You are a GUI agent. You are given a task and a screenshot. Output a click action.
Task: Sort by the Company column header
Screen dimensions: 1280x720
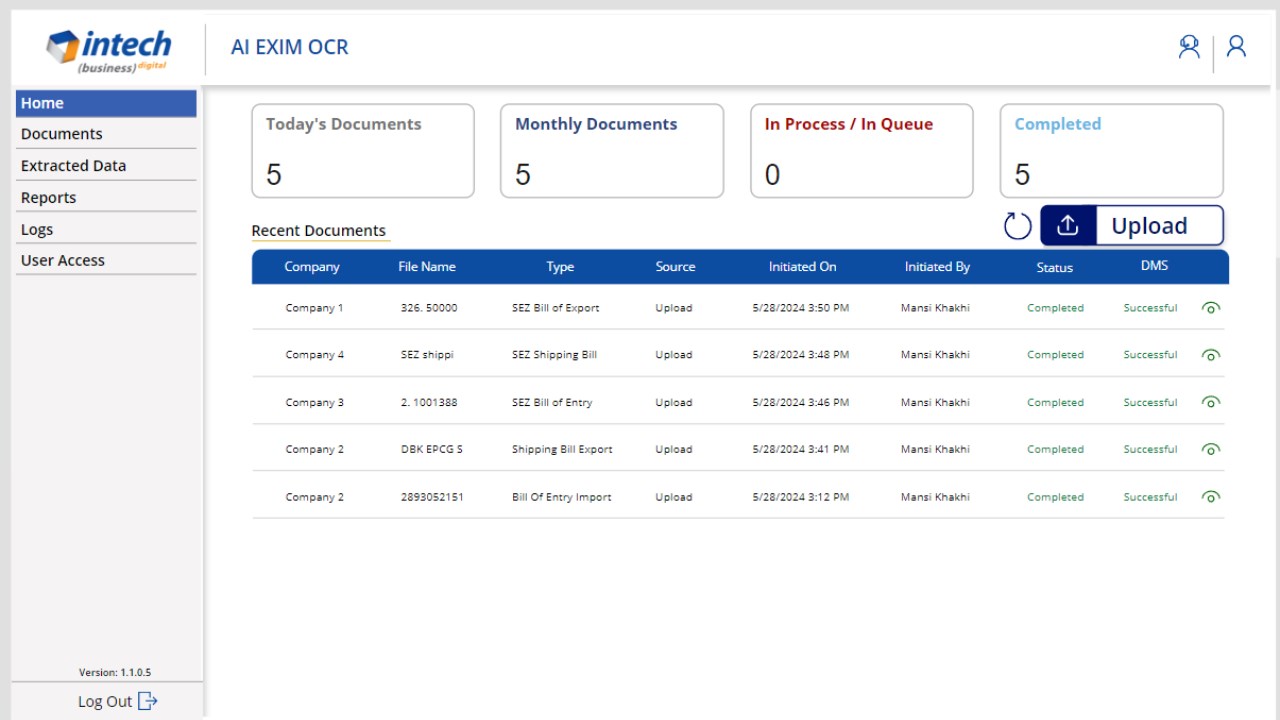coord(312,267)
